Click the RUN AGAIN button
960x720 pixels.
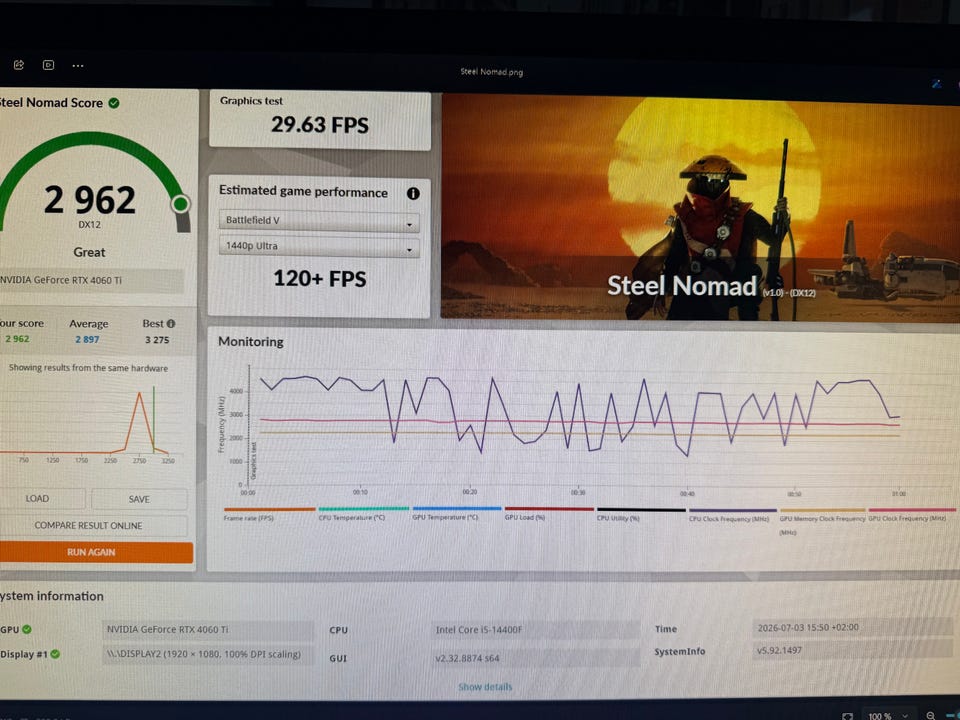(x=93, y=552)
